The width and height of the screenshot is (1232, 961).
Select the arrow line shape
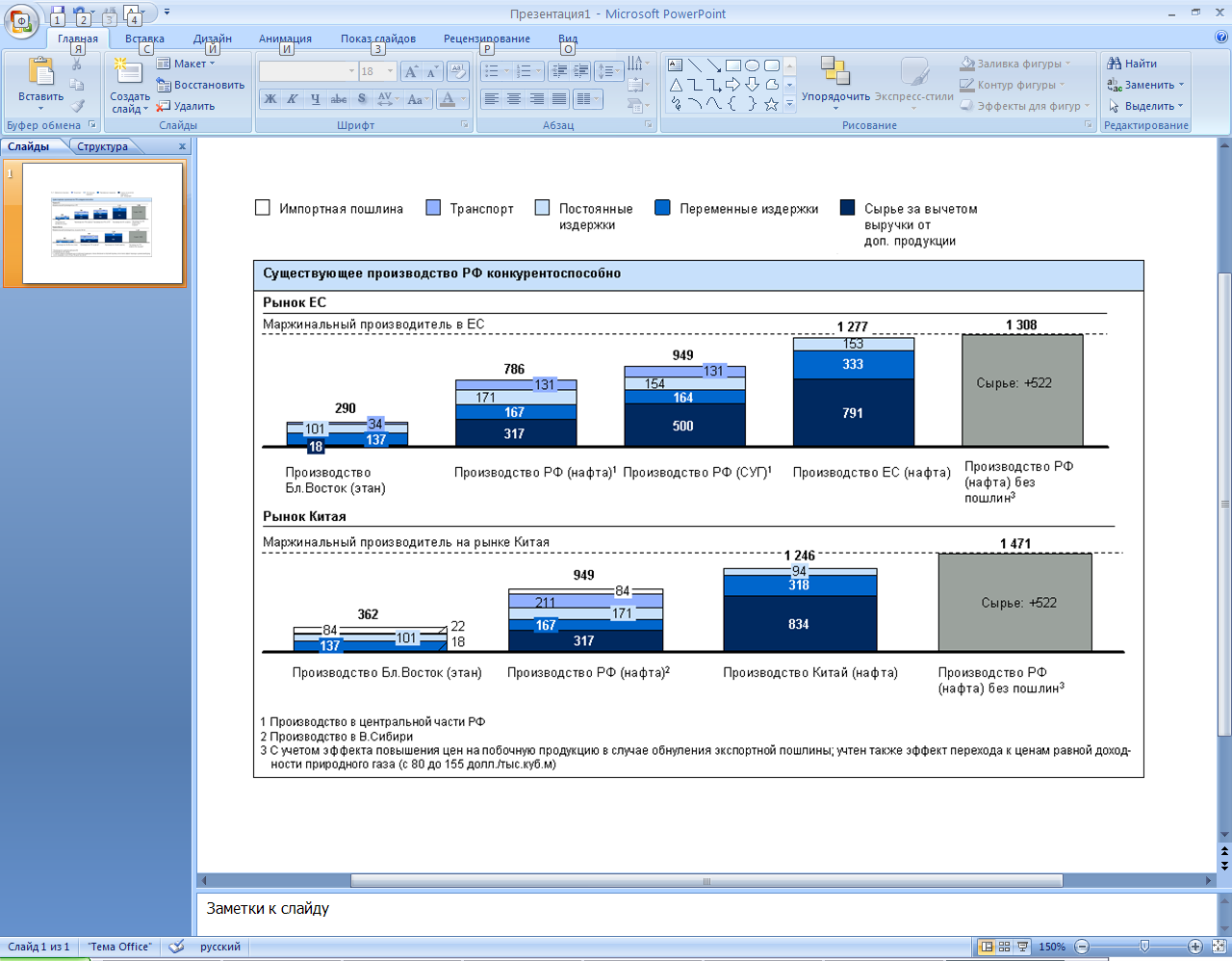714,65
